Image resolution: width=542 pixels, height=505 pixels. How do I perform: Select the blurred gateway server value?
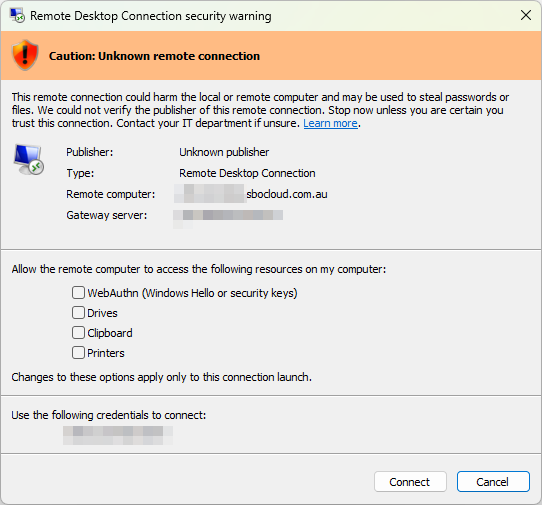[228, 216]
